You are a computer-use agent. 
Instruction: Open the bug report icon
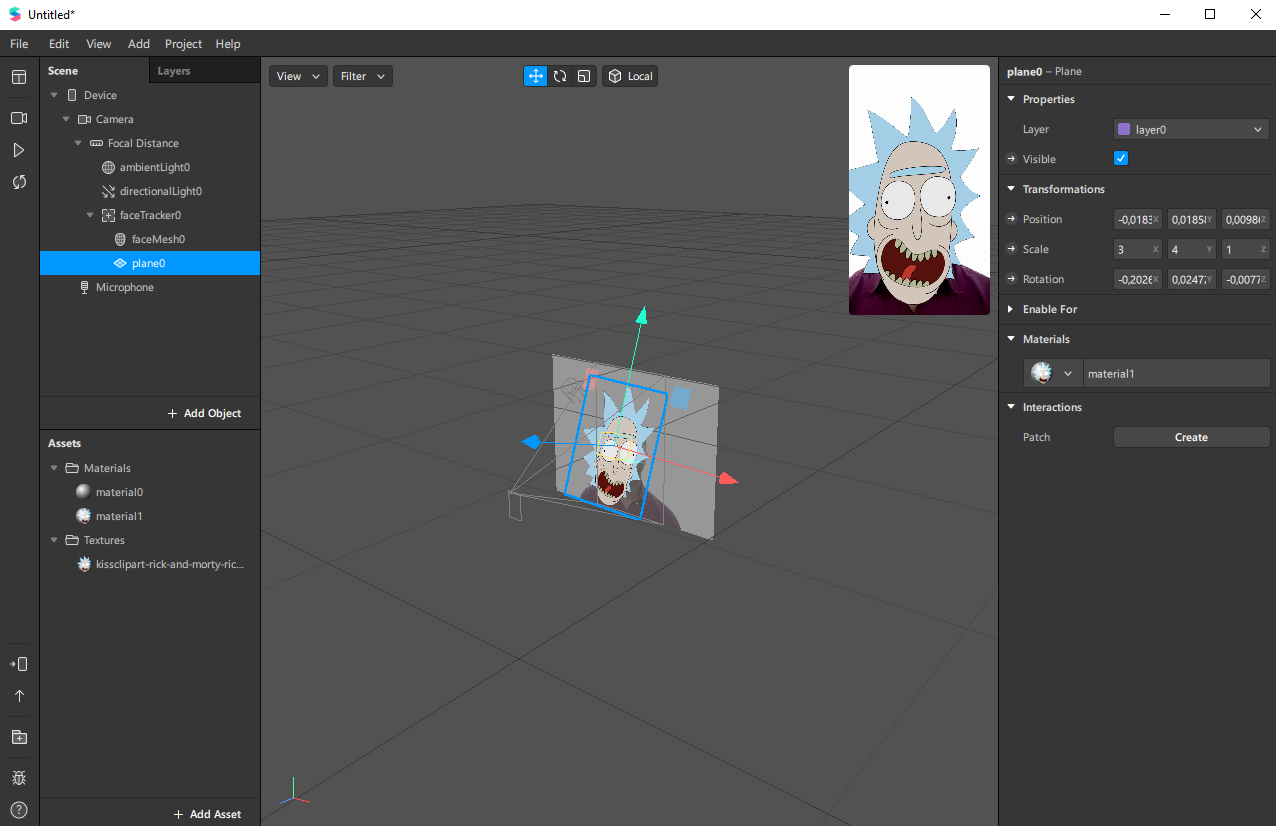[x=19, y=777]
